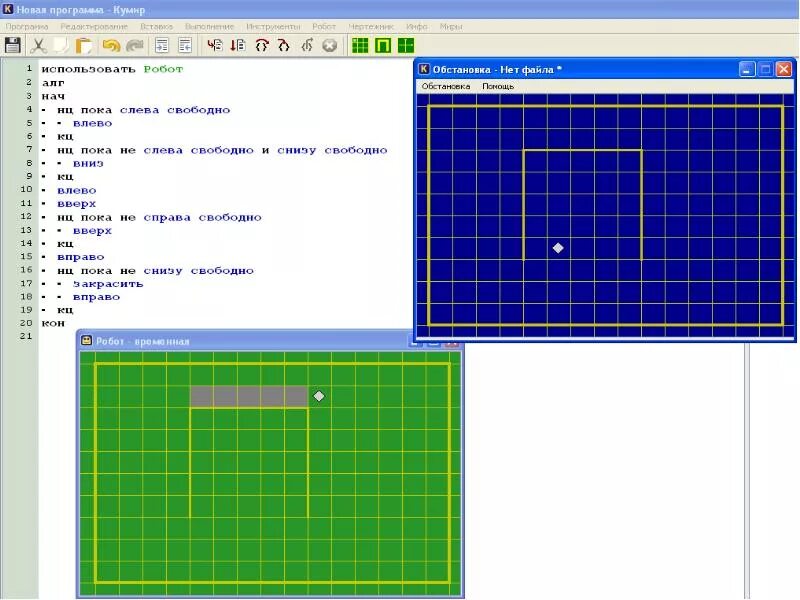This screenshot has height=600, width=800.
Task: Open the Выполнение menu
Action: pyautogui.click(x=209, y=27)
